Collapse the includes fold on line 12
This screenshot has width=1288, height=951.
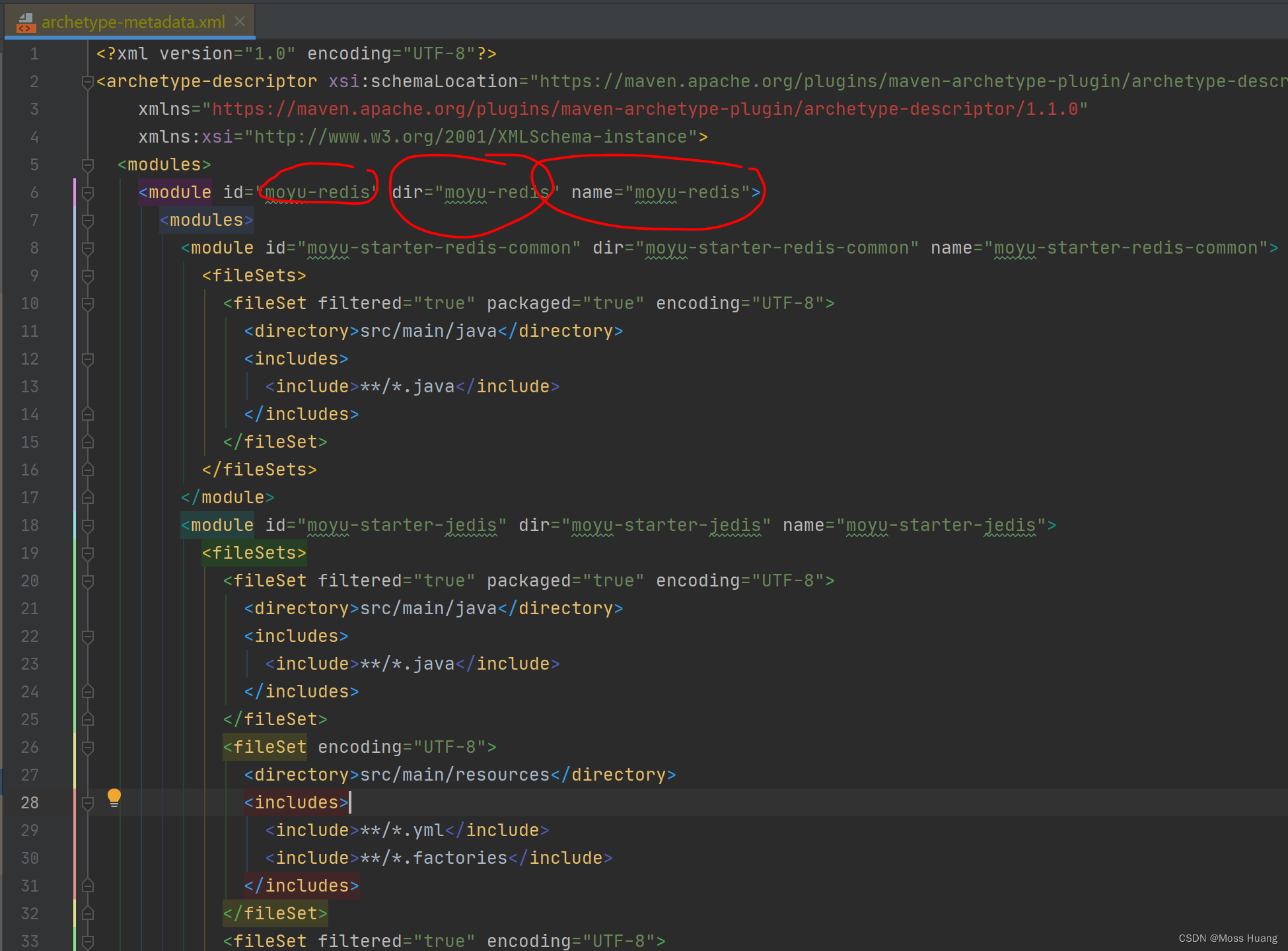click(87, 359)
